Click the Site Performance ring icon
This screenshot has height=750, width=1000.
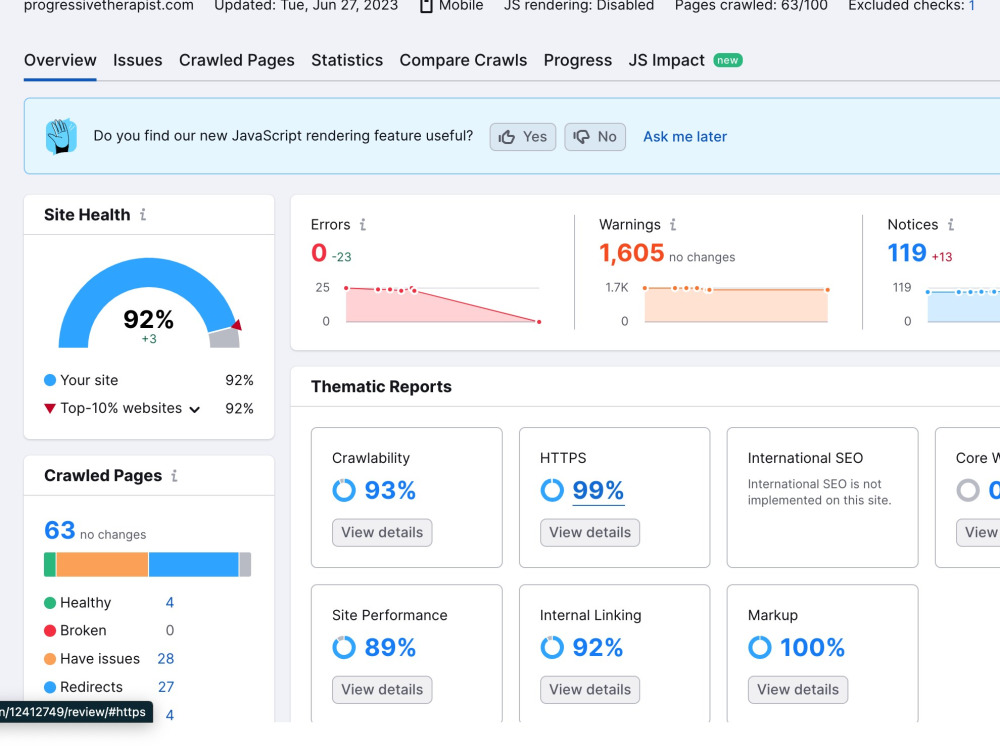(344, 647)
